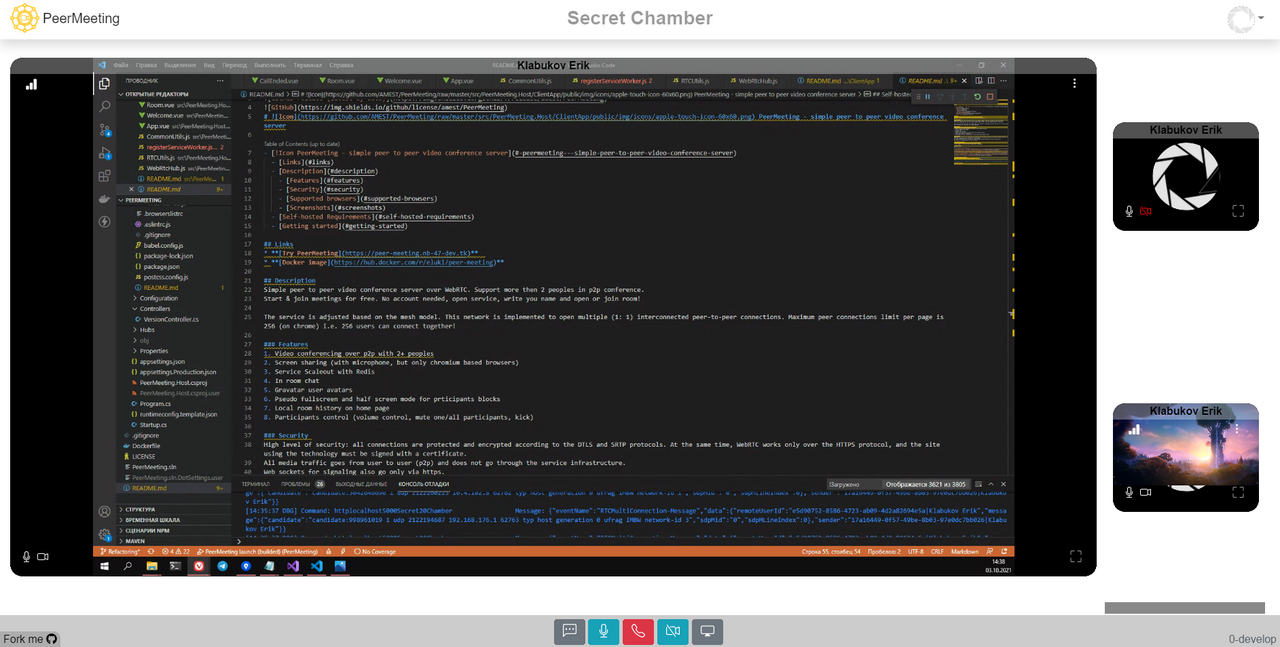Expand the avatar participant tile to fullscreen
Viewport: 1280px width, 647px height.
tap(1238, 211)
